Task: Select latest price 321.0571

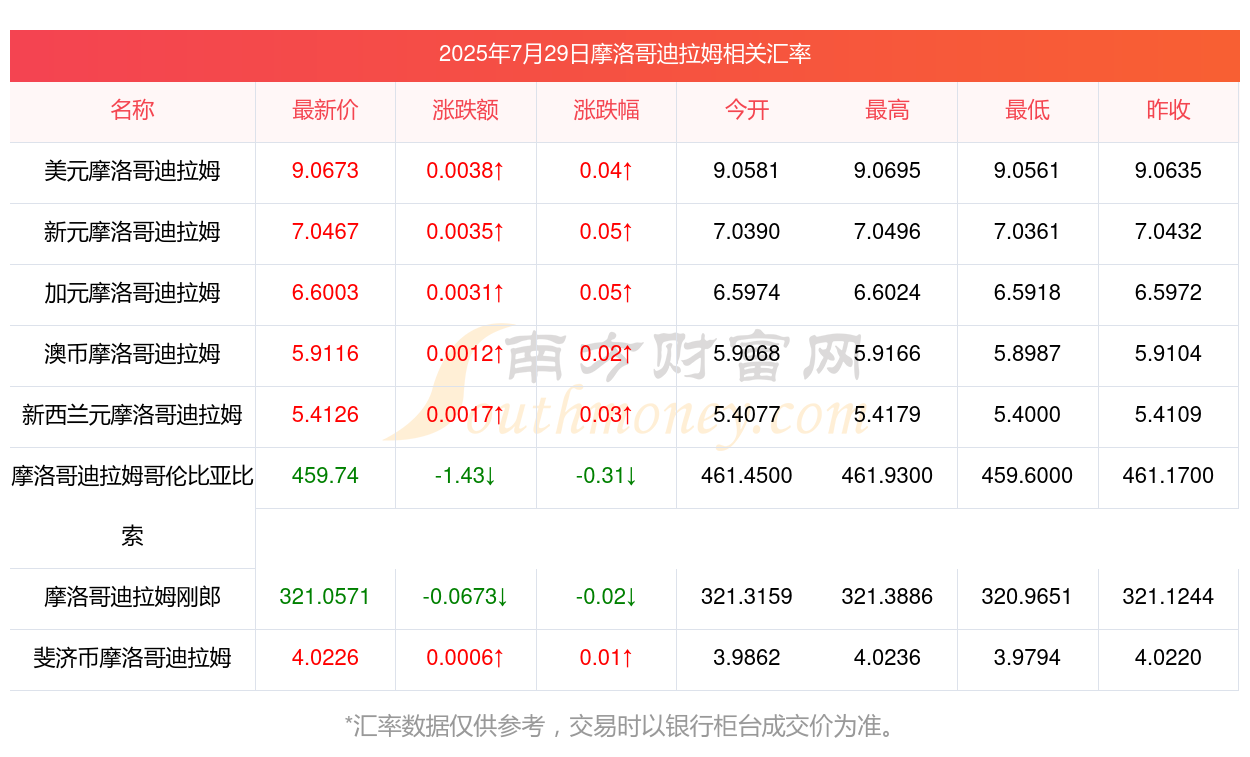Action: pyautogui.click(x=325, y=597)
